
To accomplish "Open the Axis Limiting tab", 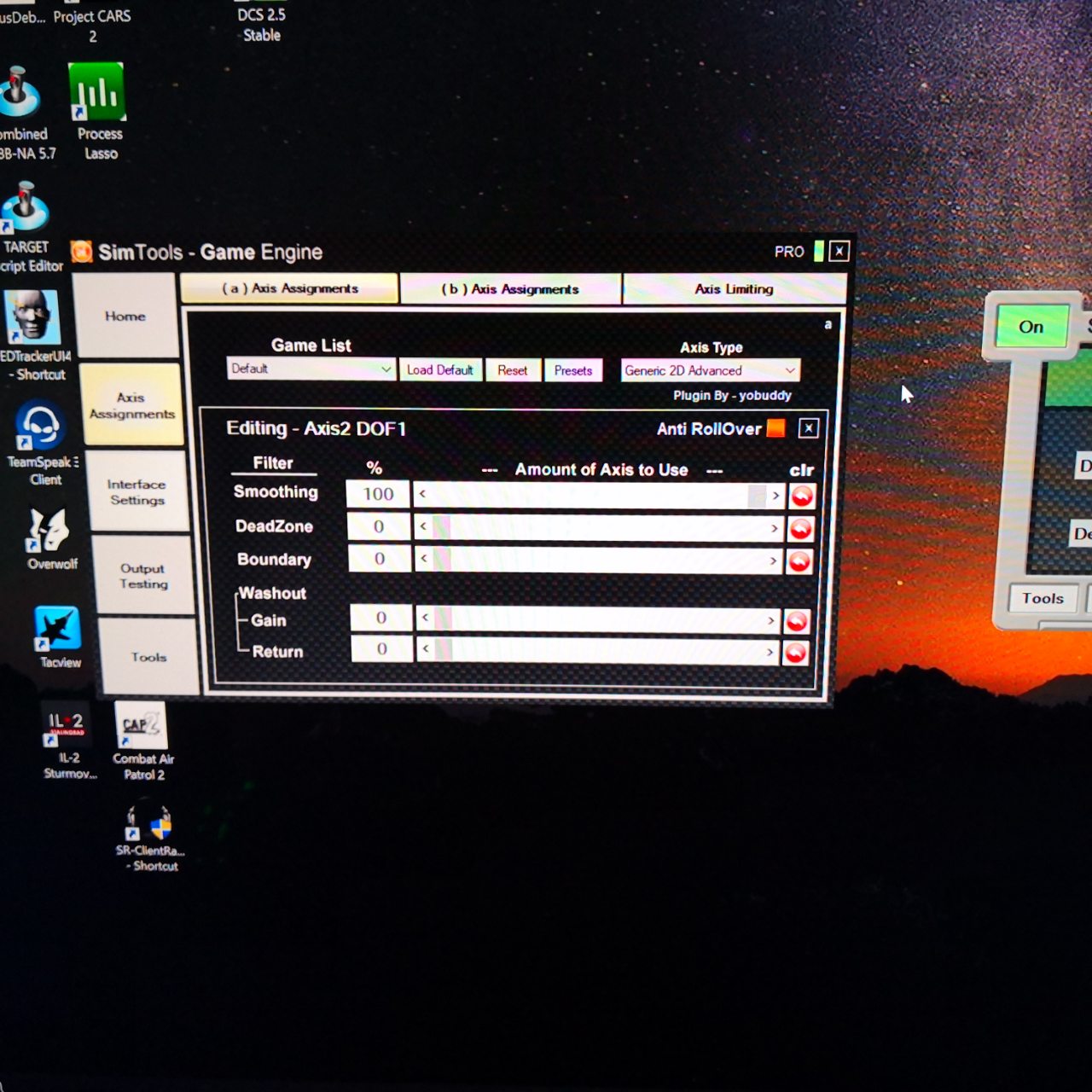I will [735, 289].
